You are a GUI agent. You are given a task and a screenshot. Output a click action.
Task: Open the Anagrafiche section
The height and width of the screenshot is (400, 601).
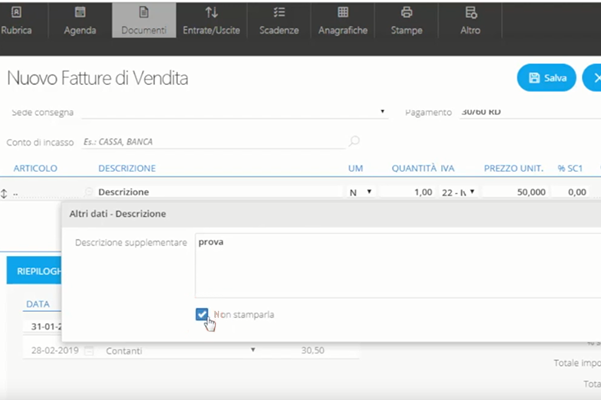click(x=343, y=20)
